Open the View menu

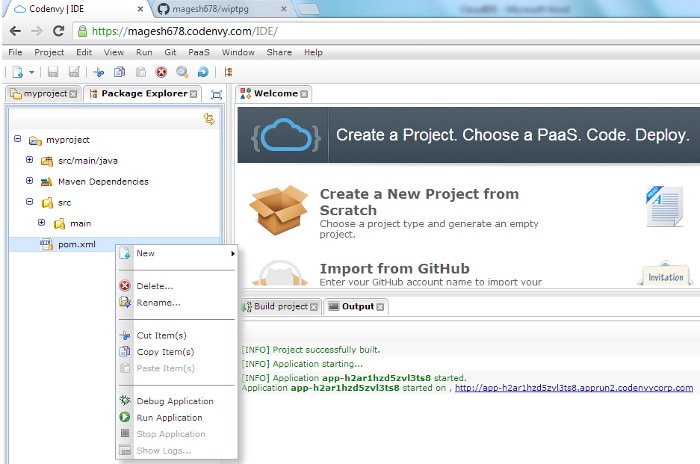click(x=114, y=52)
